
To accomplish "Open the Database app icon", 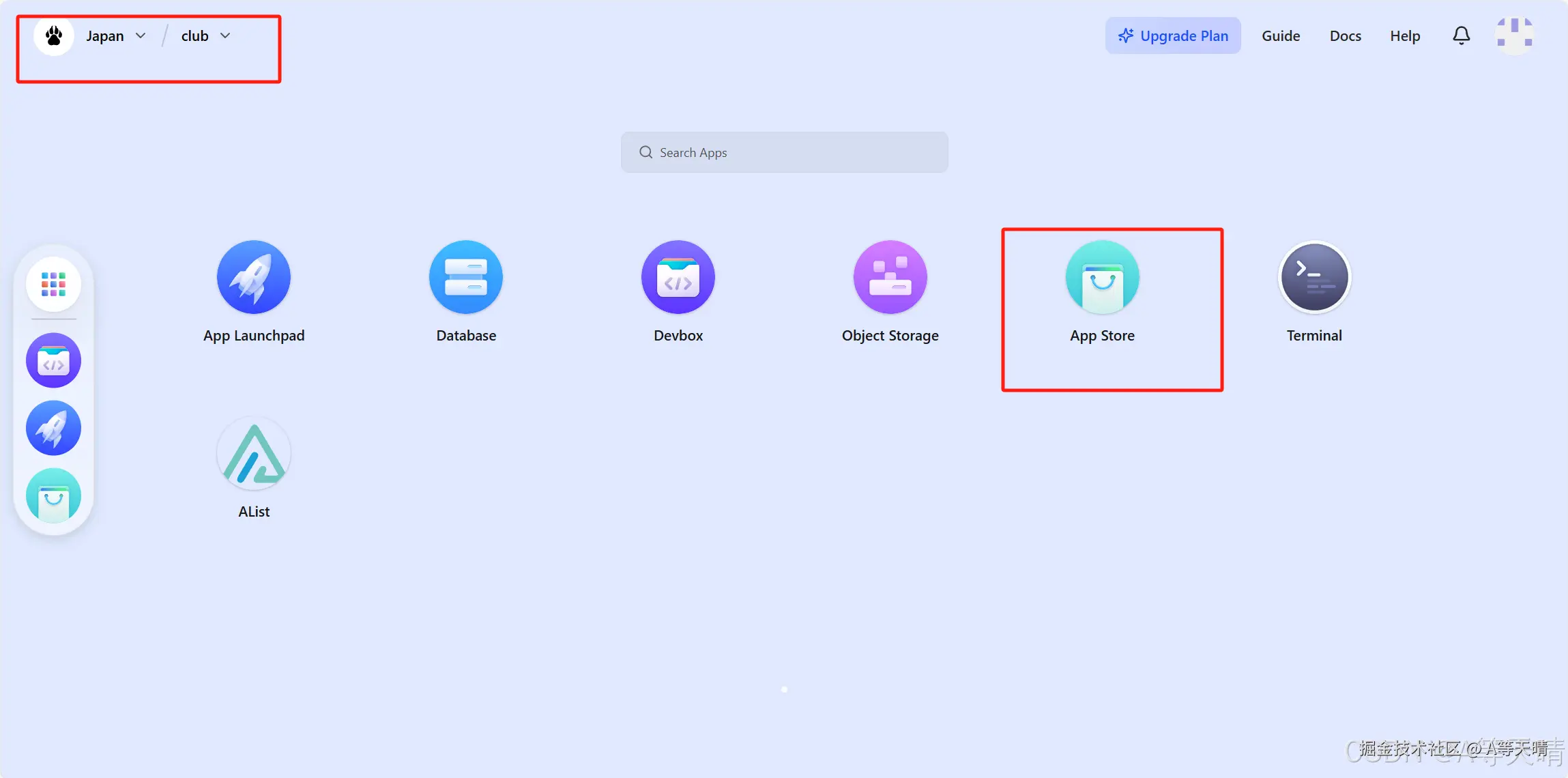I will (x=466, y=277).
